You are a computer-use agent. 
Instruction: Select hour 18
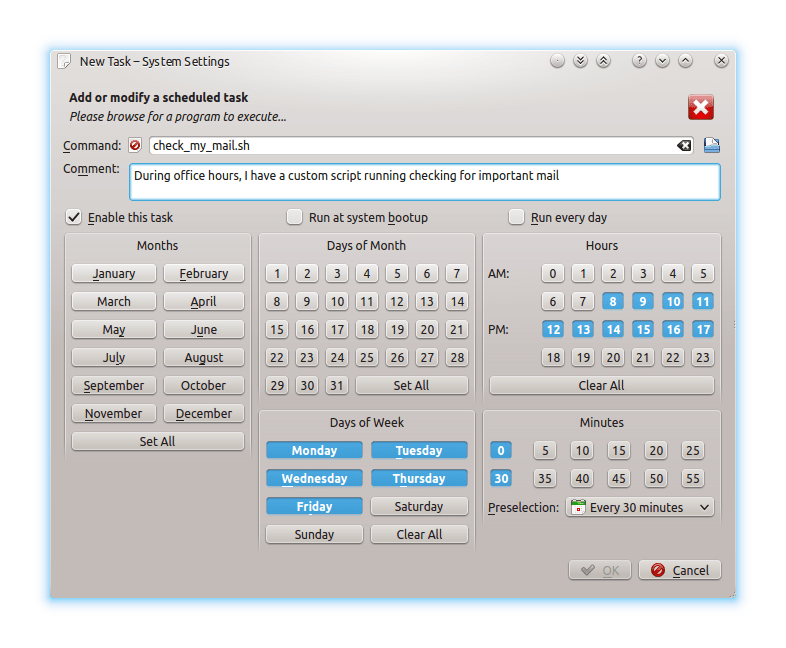553,358
